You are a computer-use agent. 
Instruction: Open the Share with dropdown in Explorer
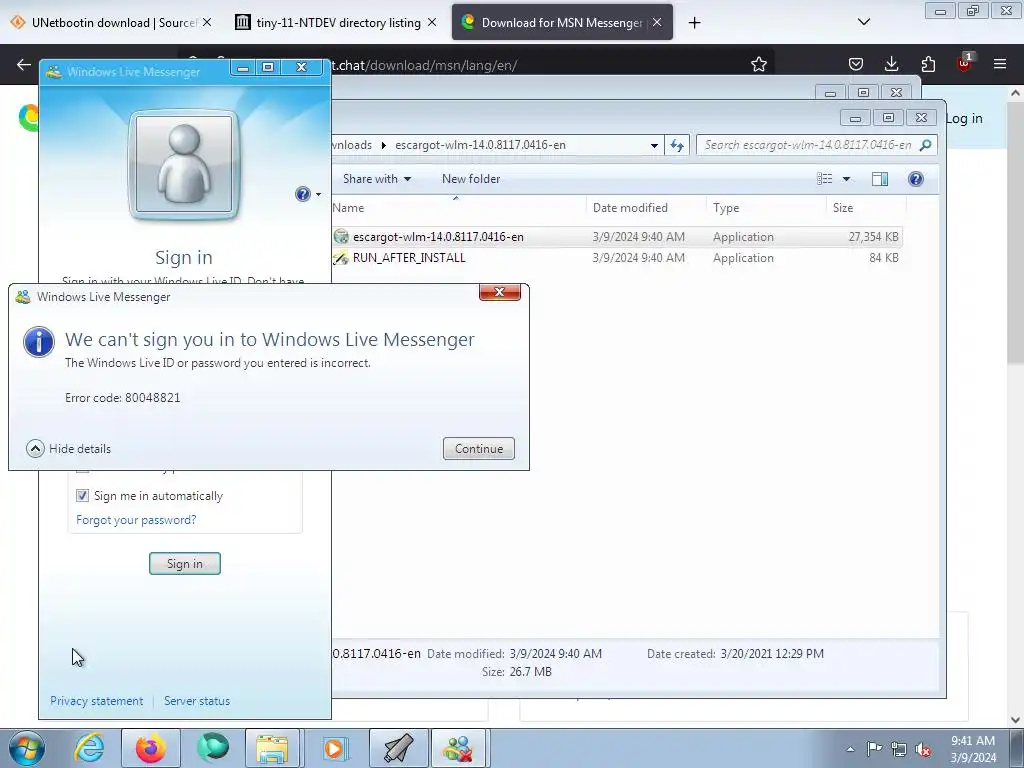point(377,179)
